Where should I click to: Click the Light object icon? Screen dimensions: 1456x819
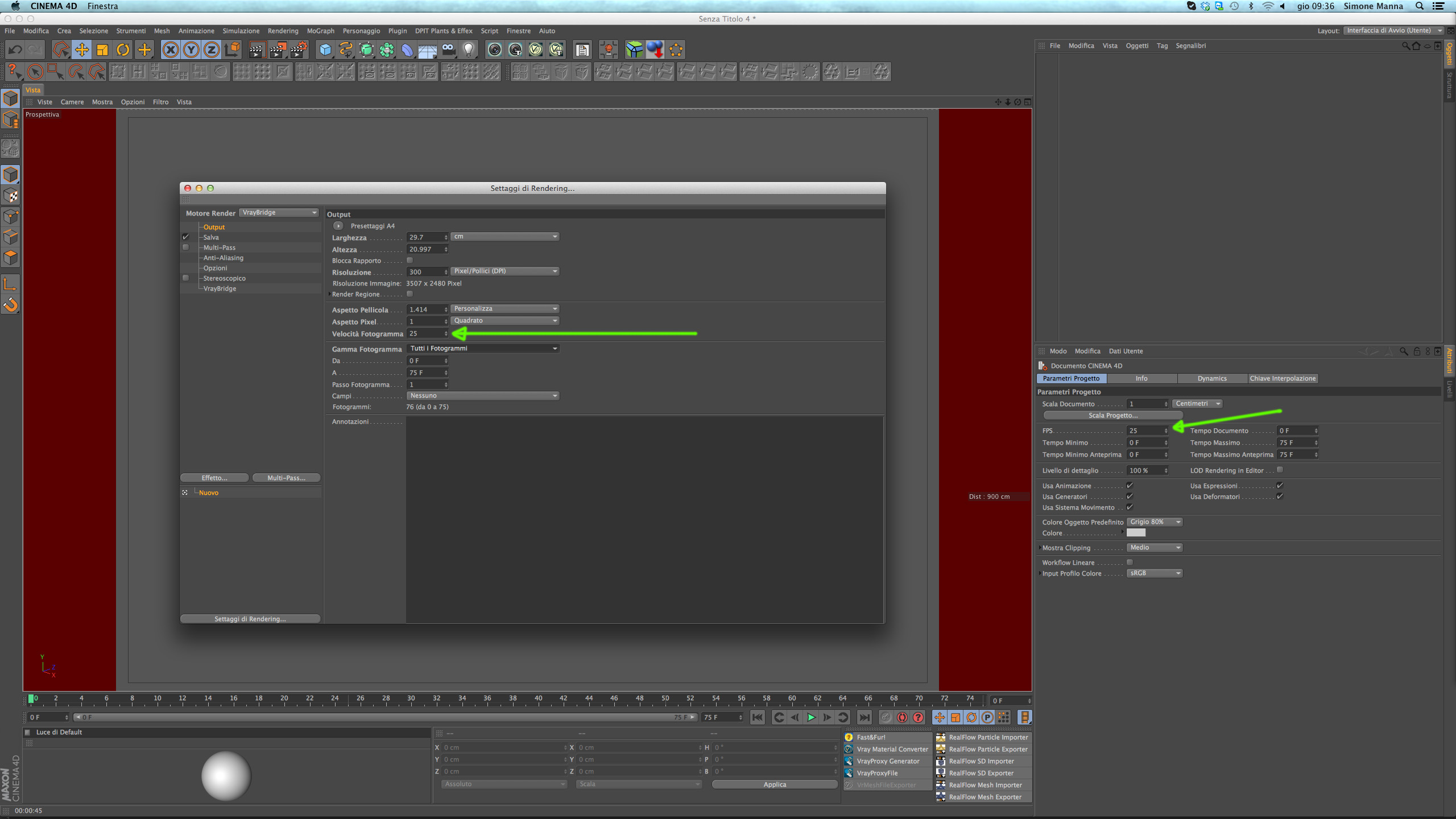(469, 50)
